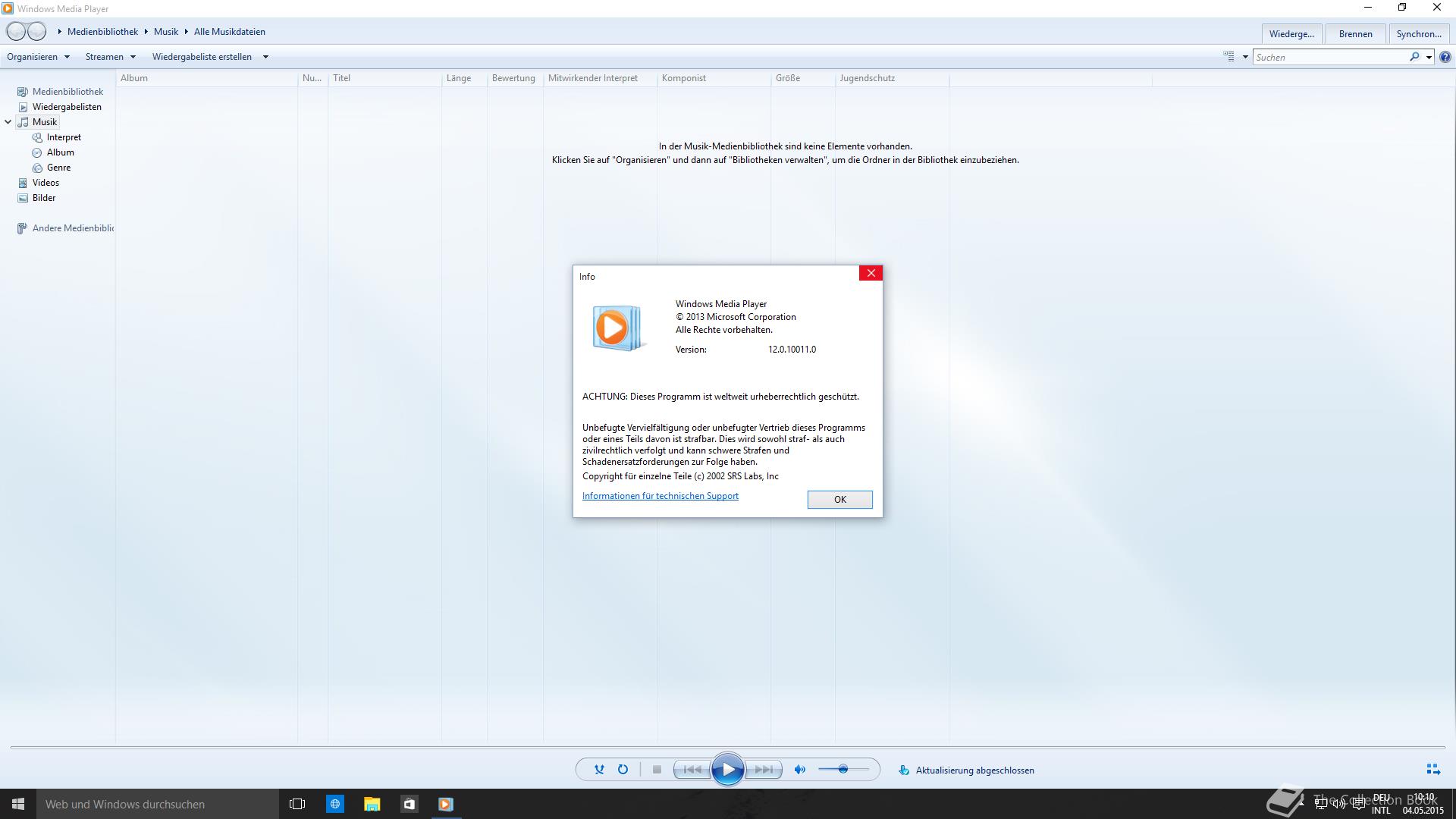Image resolution: width=1456 pixels, height=819 pixels.
Task: Click Alle Musikdateien in the breadcrumb
Action: [230, 32]
